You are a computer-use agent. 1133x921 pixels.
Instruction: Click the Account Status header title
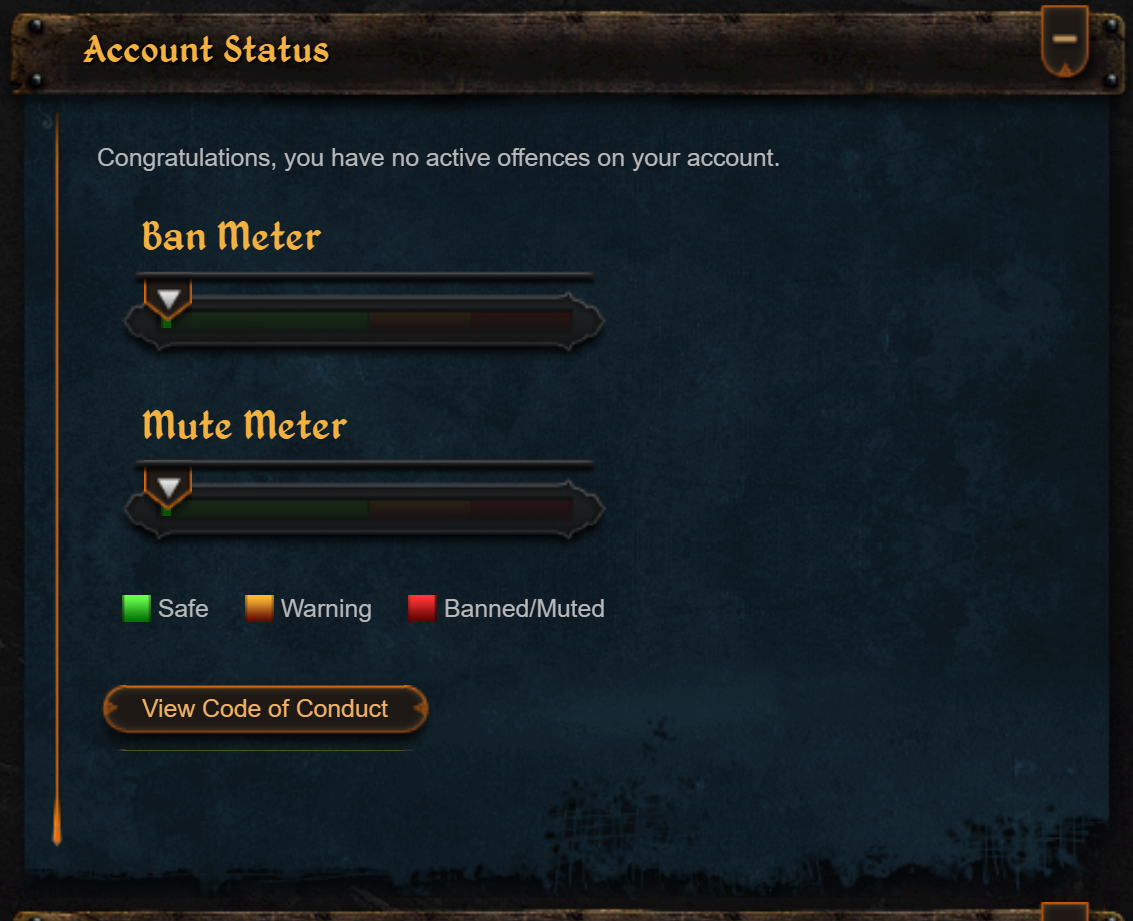click(206, 50)
